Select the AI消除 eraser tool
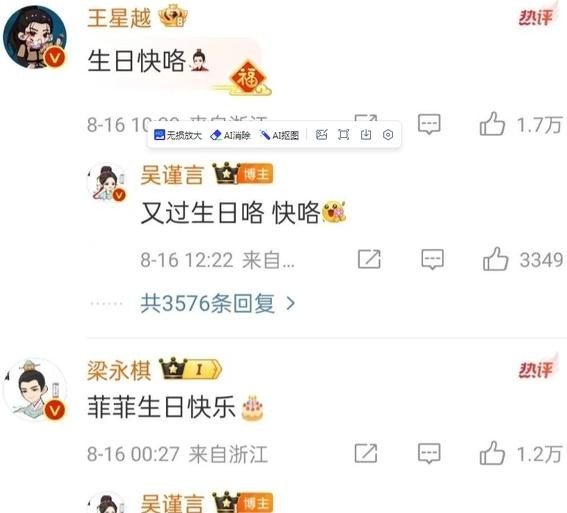 click(x=230, y=135)
